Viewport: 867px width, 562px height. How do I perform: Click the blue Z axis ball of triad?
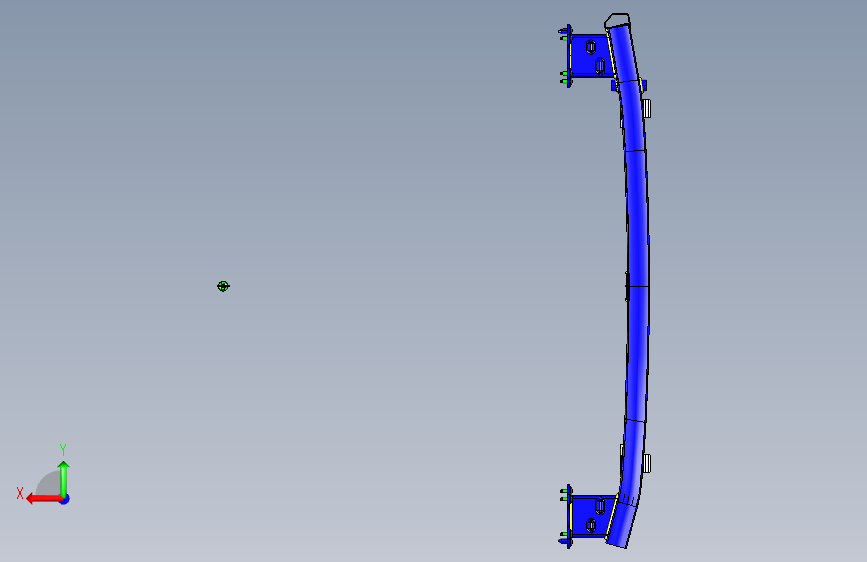(x=65, y=499)
